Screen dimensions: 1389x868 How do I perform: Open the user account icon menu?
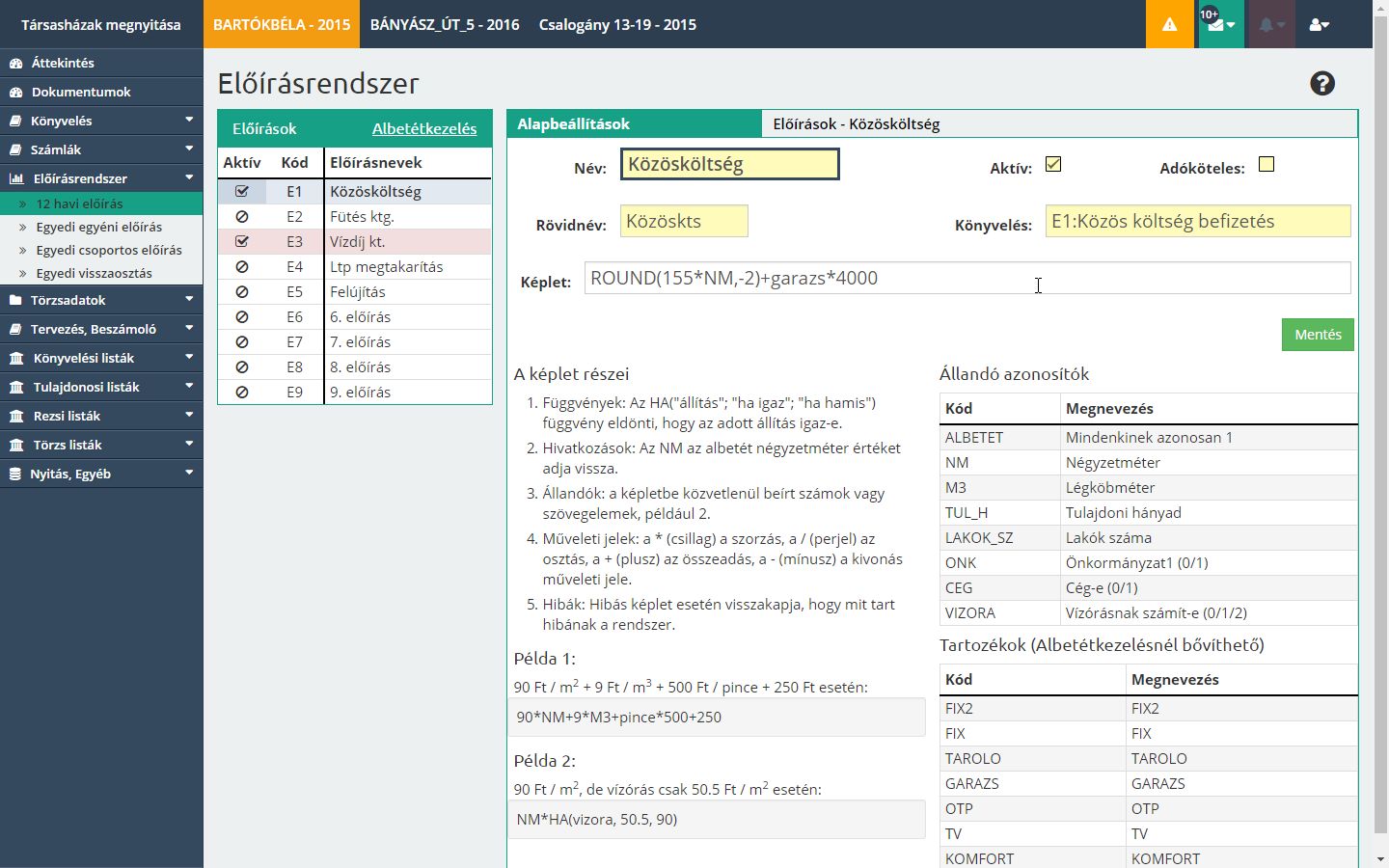(x=1319, y=24)
